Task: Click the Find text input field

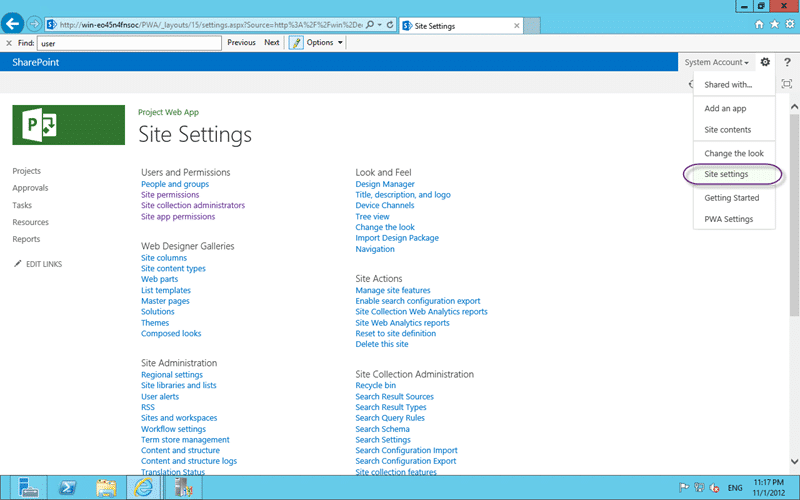Action: point(129,43)
